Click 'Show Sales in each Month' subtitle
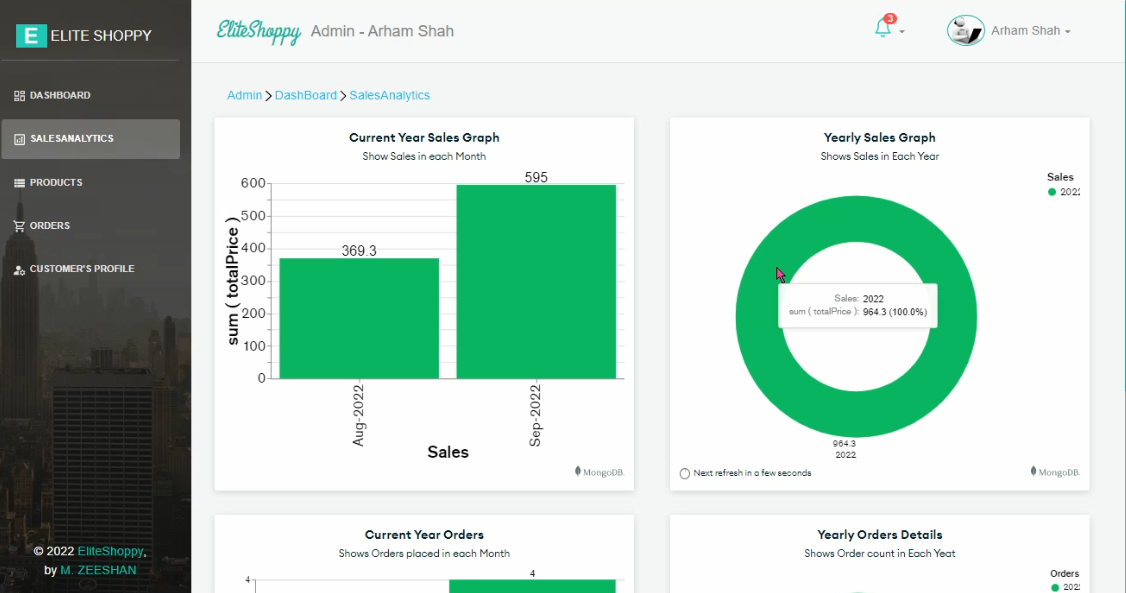The height and width of the screenshot is (593, 1126). [424, 157]
